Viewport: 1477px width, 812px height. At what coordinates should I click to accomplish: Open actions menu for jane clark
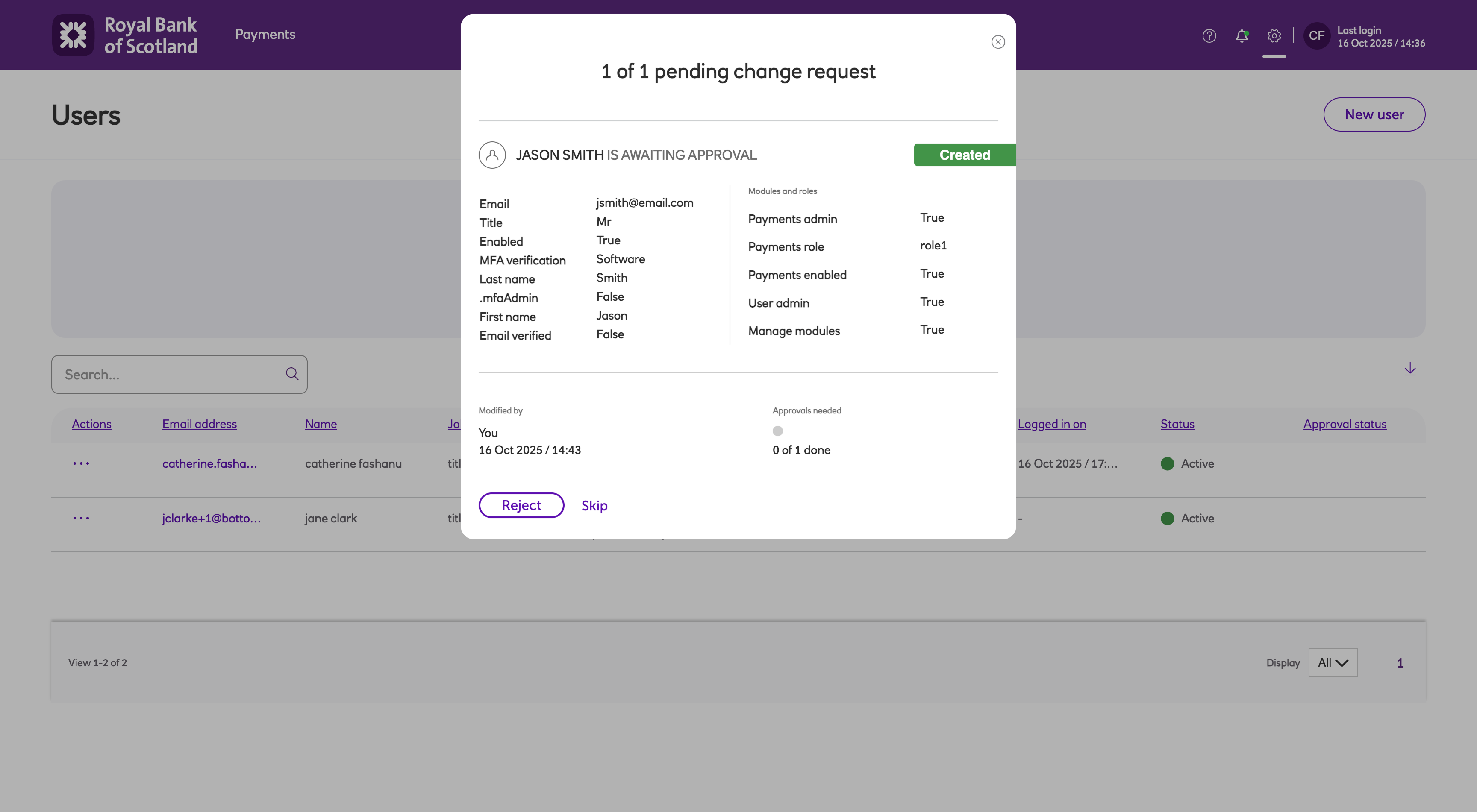81,518
